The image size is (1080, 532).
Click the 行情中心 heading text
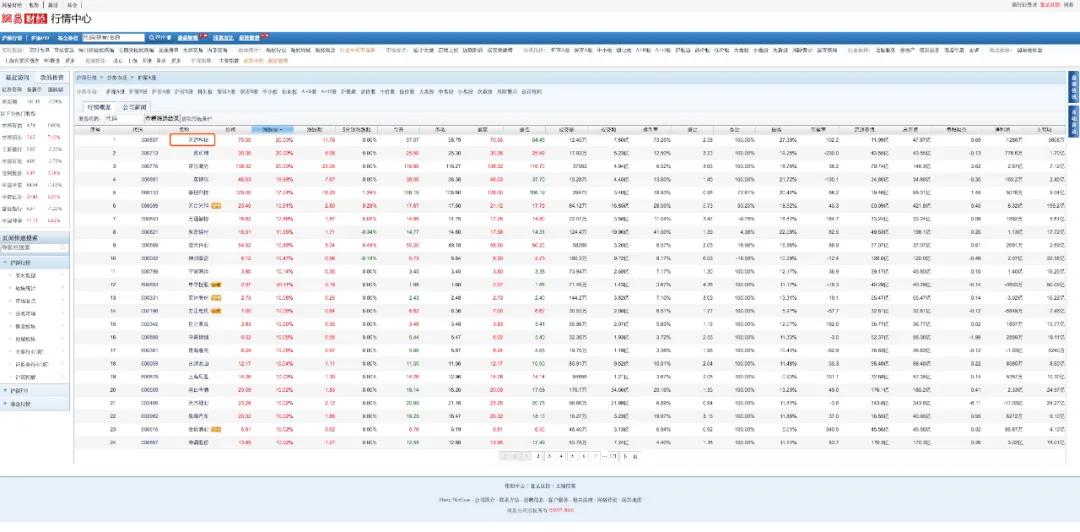click(71, 19)
